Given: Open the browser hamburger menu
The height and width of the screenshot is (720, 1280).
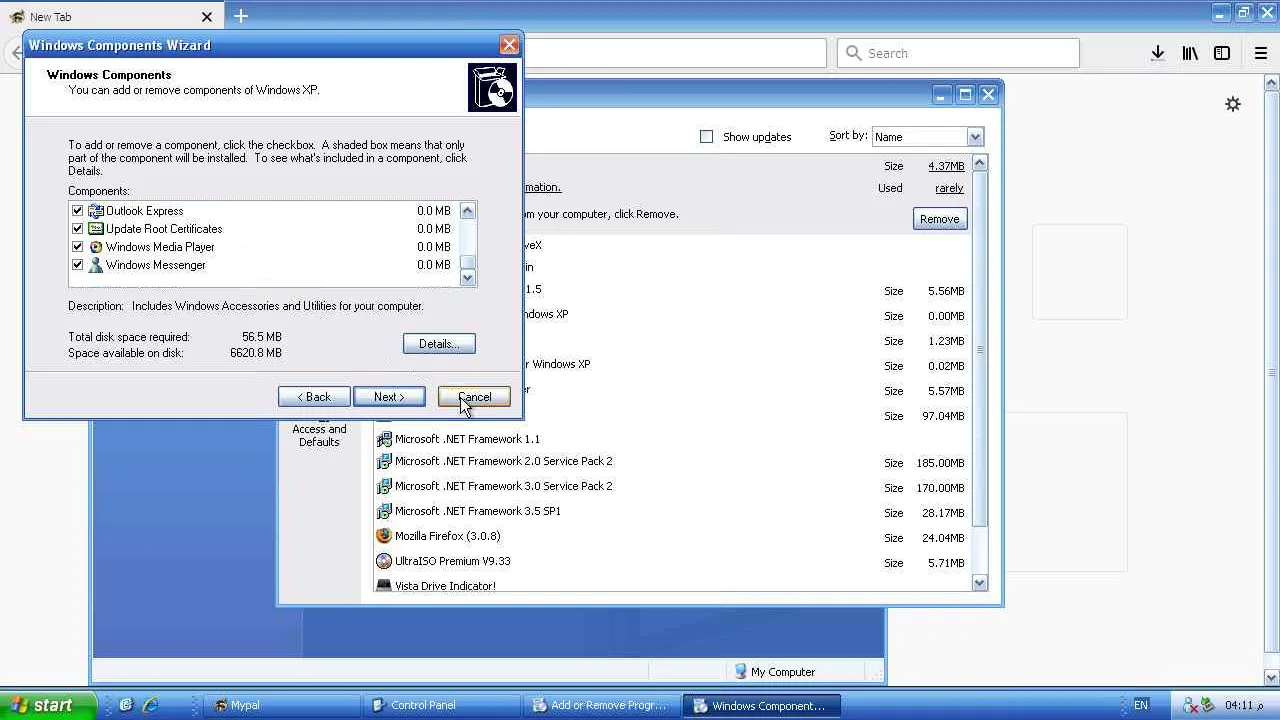Looking at the screenshot, I should pos(1261,53).
